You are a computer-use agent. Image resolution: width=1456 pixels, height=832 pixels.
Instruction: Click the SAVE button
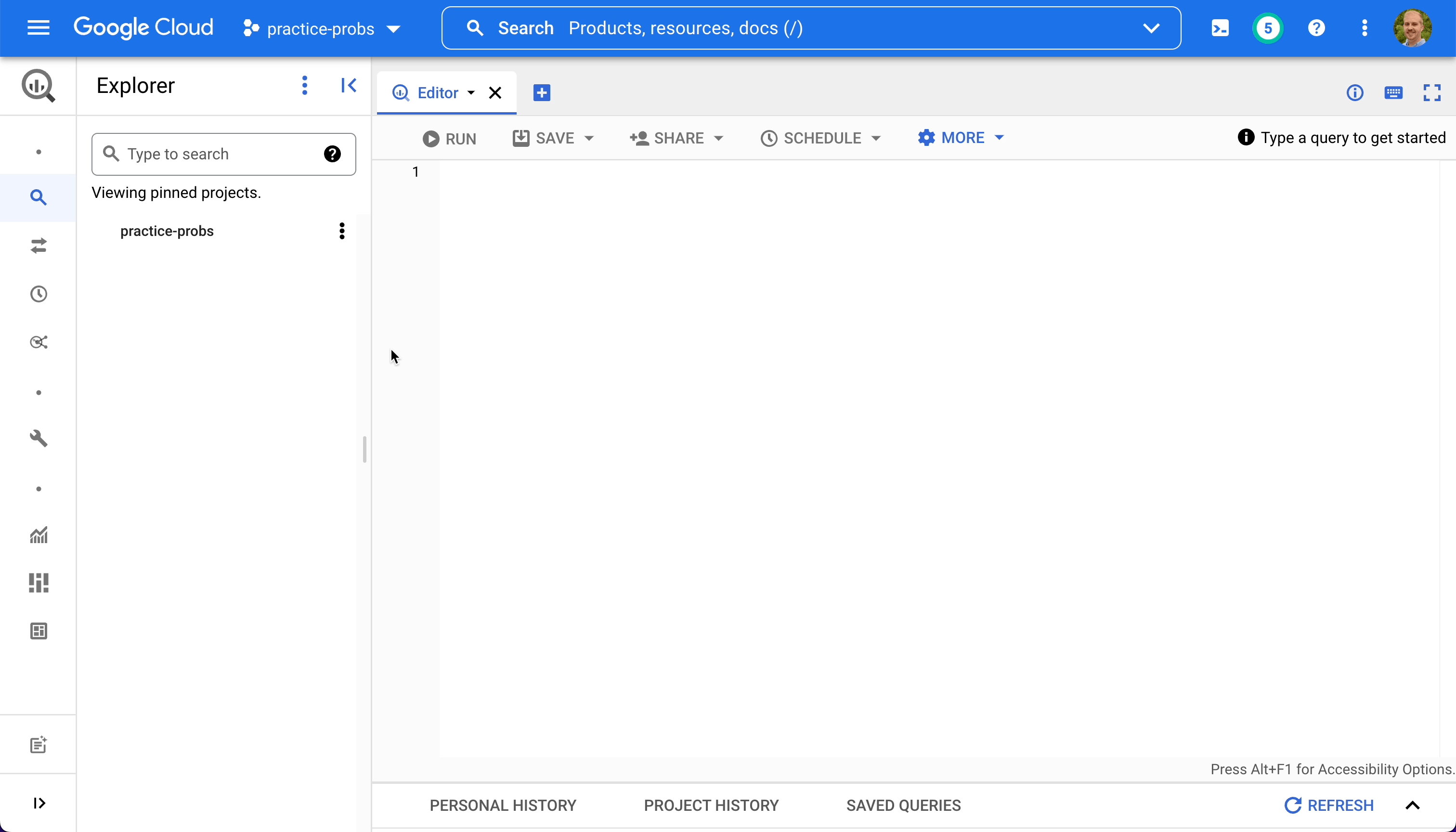[x=544, y=138]
